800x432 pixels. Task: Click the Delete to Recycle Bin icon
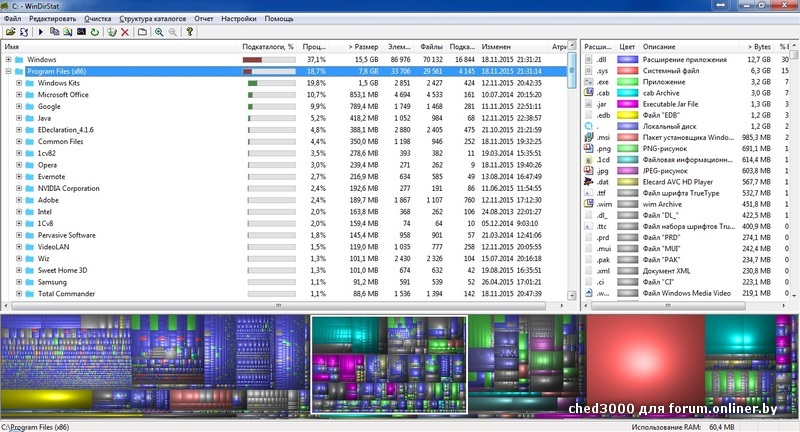111,32
